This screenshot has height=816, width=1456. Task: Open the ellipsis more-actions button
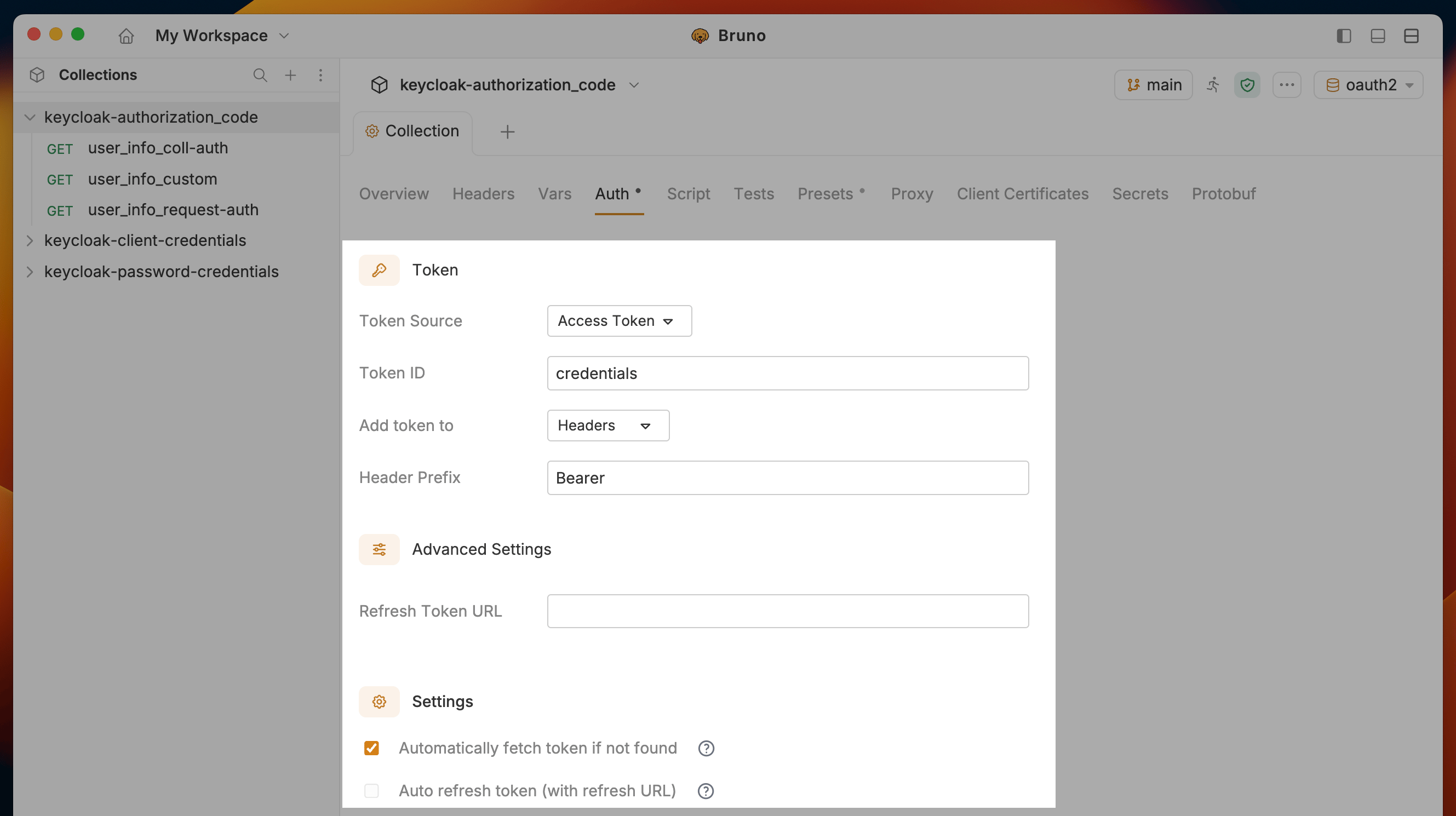pos(1287,85)
